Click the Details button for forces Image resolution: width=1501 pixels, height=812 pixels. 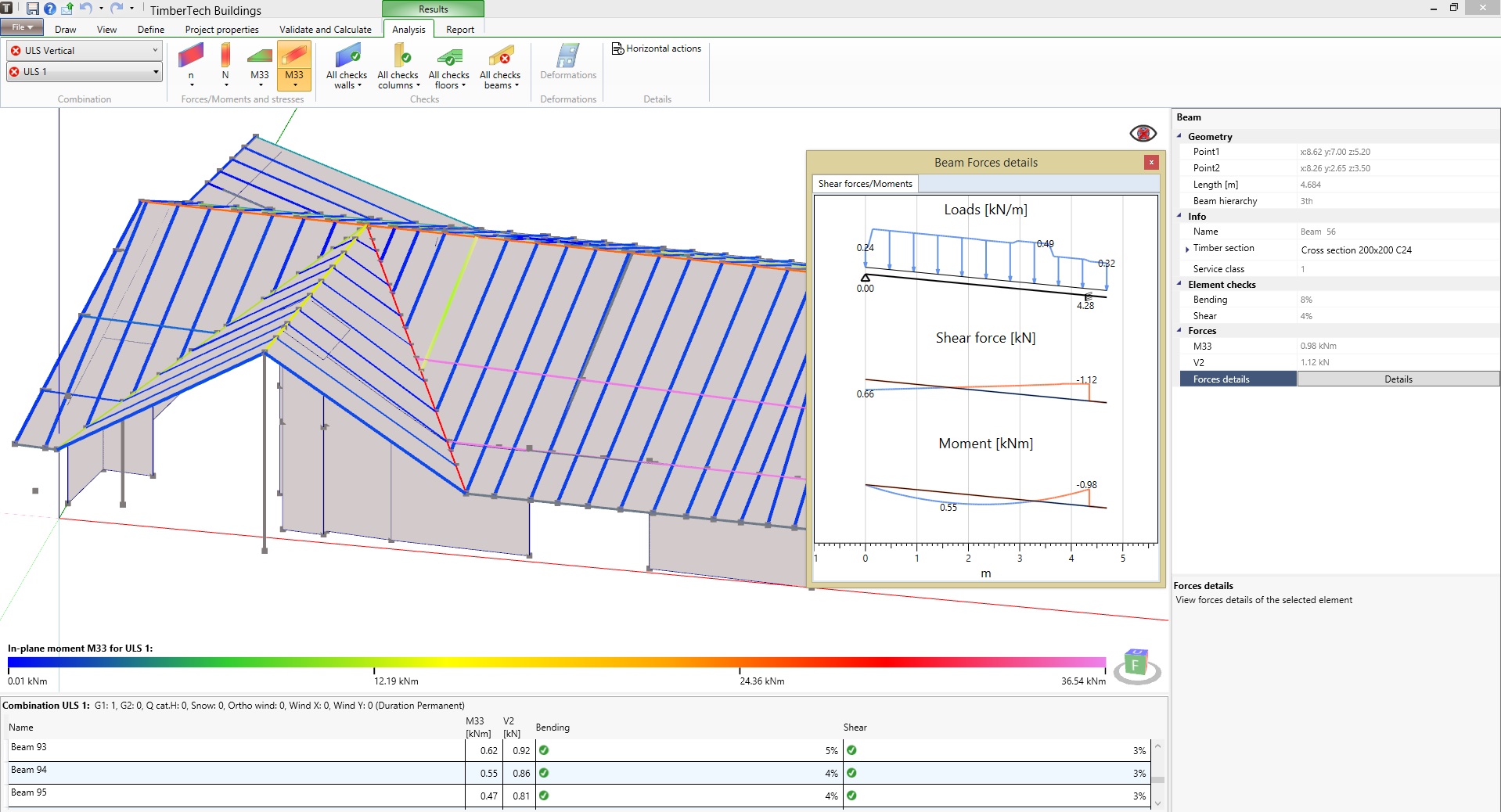coord(1398,379)
